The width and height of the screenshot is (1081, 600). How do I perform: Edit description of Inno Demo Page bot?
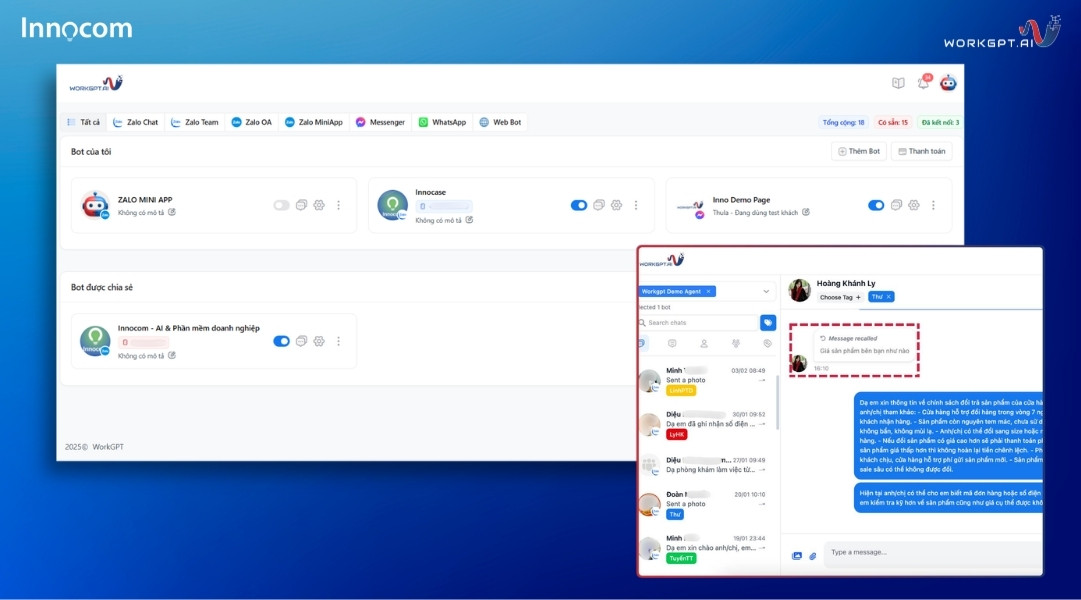[805, 212]
